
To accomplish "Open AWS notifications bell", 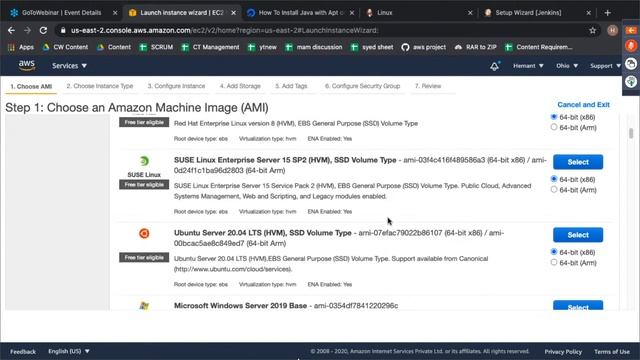I will [x=494, y=66].
